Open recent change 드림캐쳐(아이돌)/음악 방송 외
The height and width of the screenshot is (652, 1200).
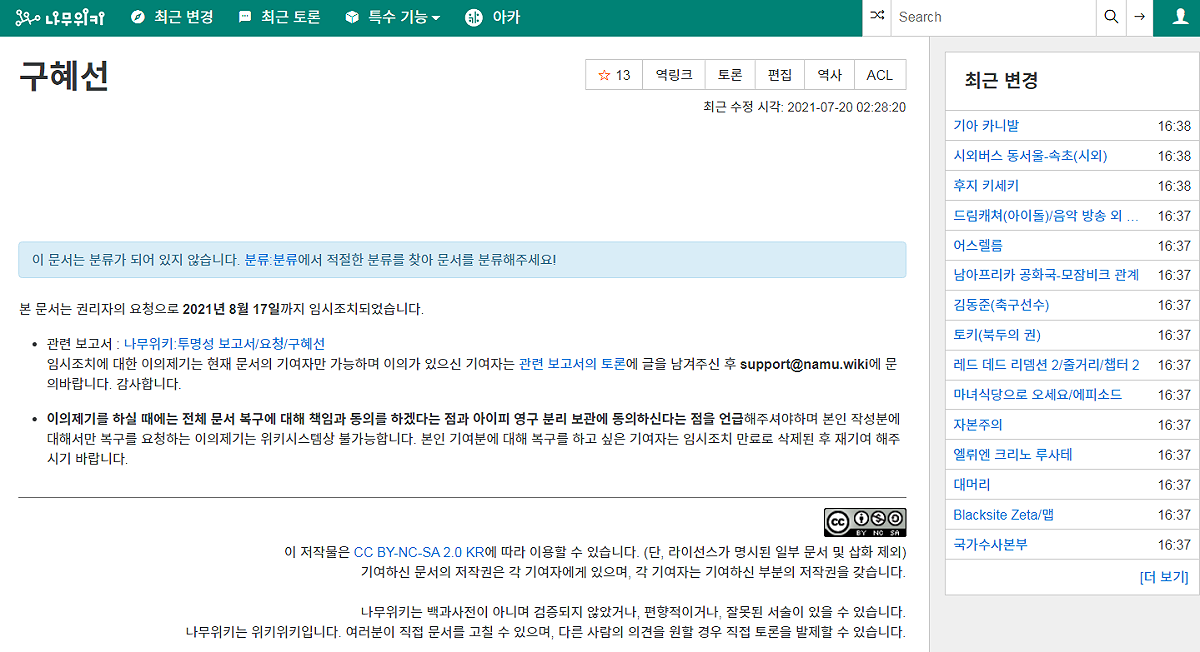tap(1046, 216)
